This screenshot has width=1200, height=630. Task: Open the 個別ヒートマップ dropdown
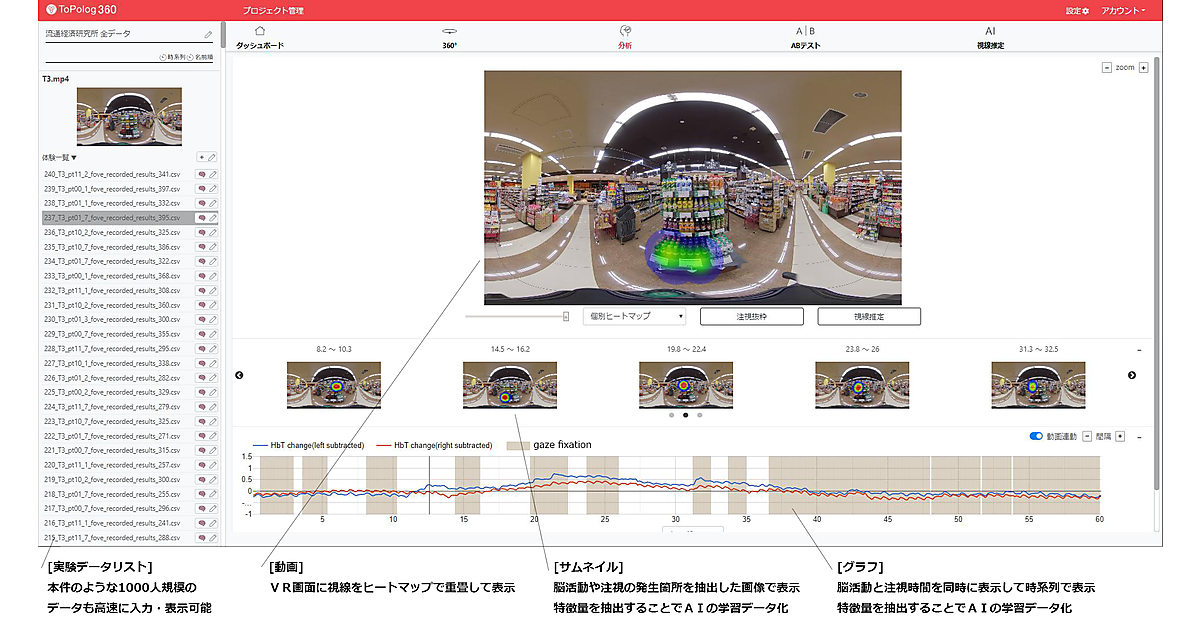[634, 316]
